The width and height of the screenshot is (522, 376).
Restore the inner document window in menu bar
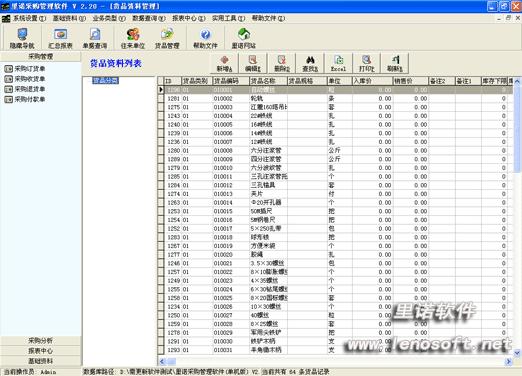[x=508, y=18]
